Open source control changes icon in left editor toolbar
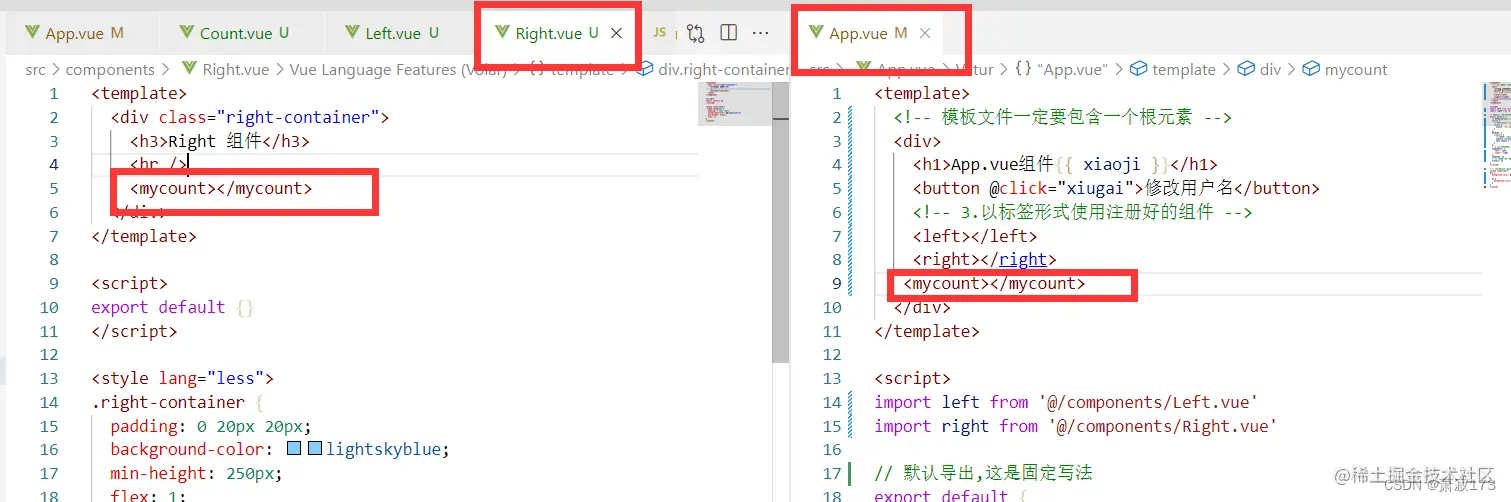Viewport: 1511px width, 502px height. [x=696, y=33]
